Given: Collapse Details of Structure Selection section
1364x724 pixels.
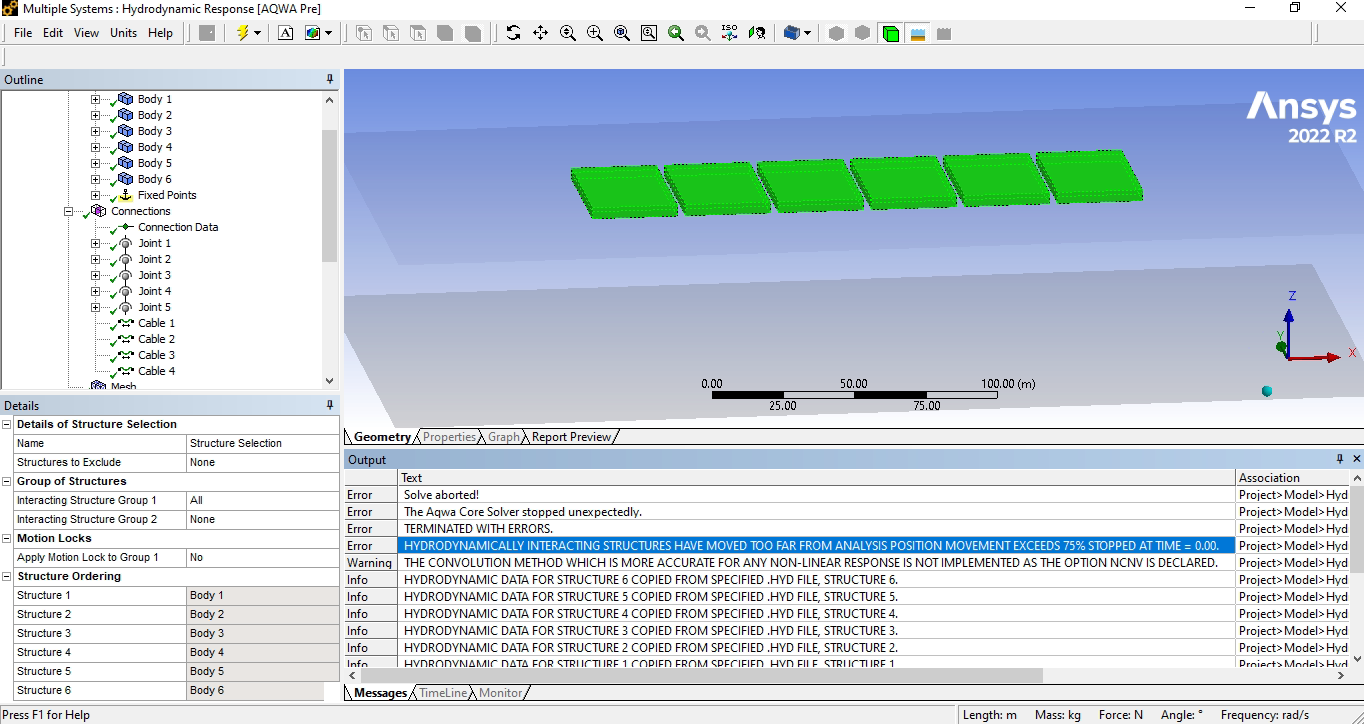Looking at the screenshot, I should click(x=7, y=425).
